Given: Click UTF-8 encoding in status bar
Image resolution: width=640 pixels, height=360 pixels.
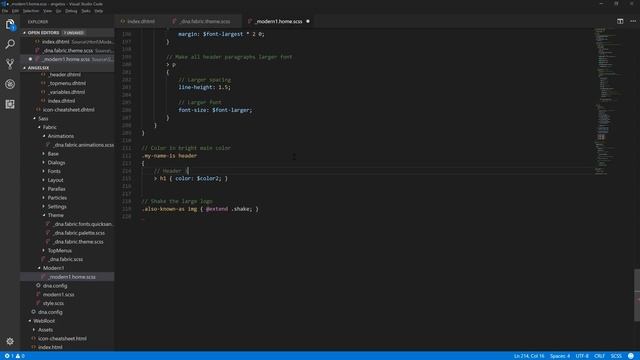Looking at the screenshot, I should tap(582, 356).
